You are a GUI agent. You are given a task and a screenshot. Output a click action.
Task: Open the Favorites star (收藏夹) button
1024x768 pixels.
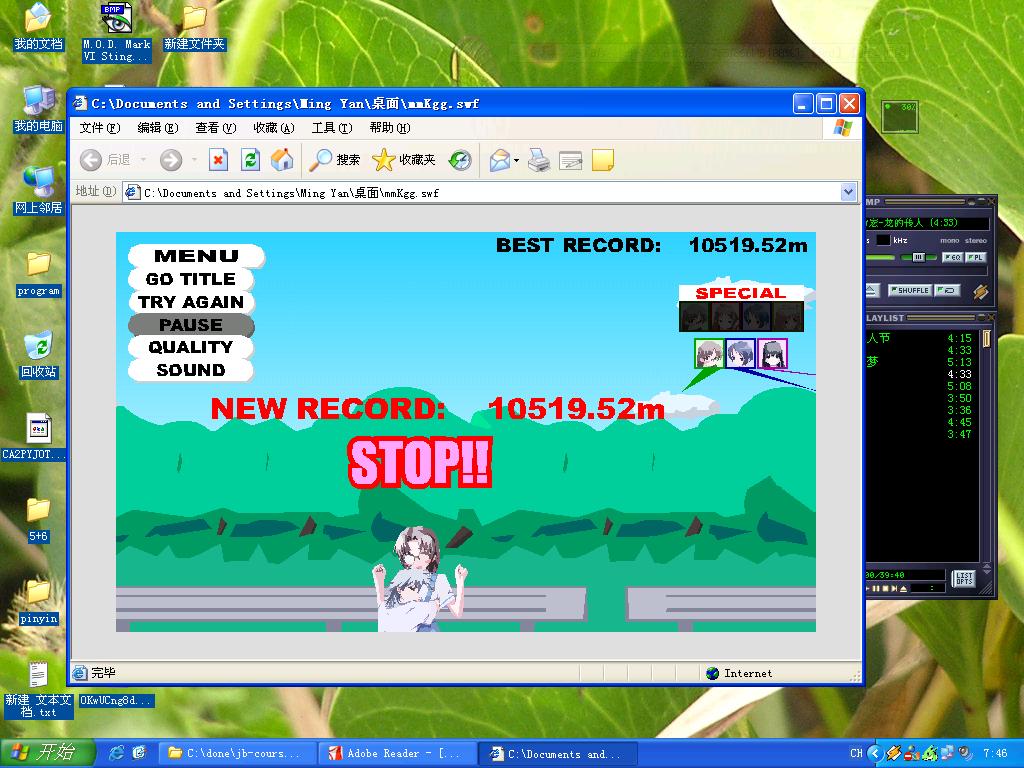(x=404, y=159)
